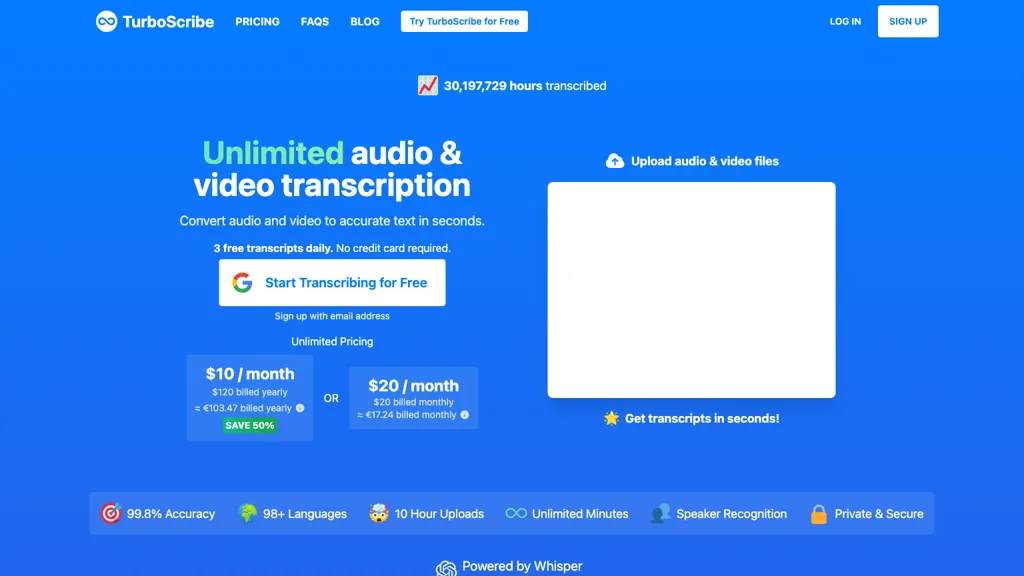The image size is (1024, 576).
Task: Click the padlock icon for Private & Secure
Action: click(820, 513)
